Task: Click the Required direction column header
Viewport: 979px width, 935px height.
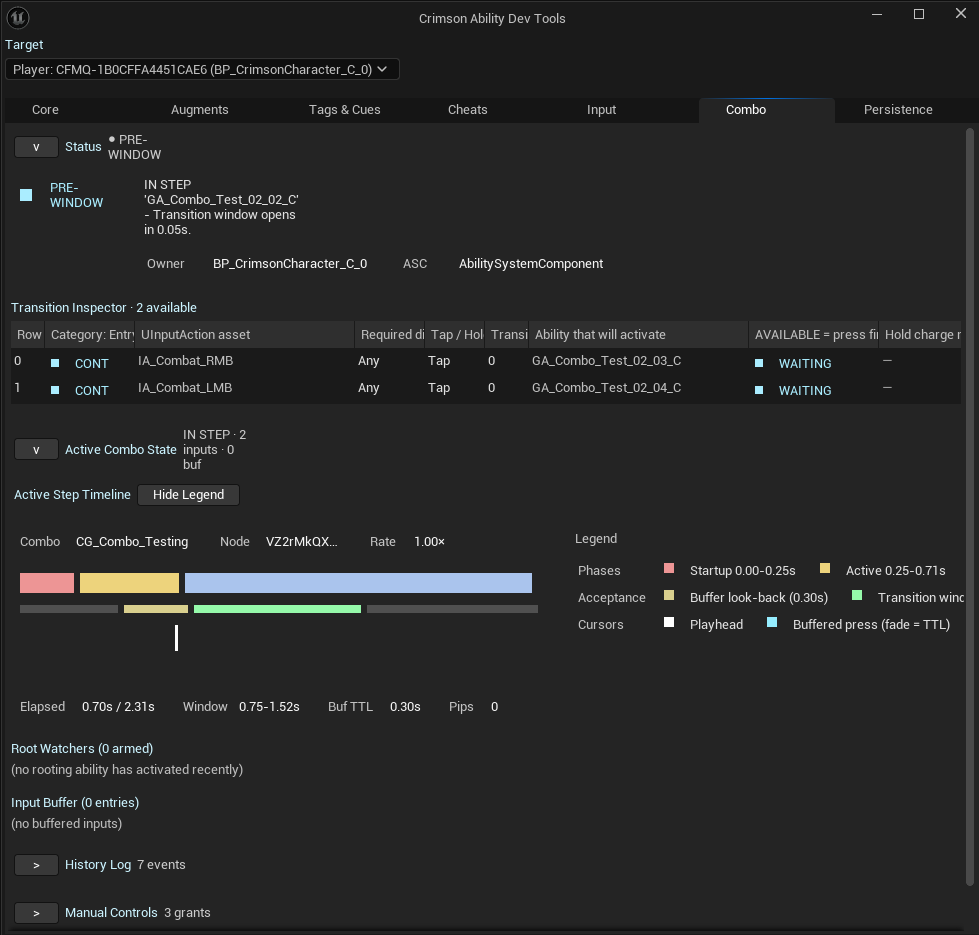Action: tap(391, 335)
